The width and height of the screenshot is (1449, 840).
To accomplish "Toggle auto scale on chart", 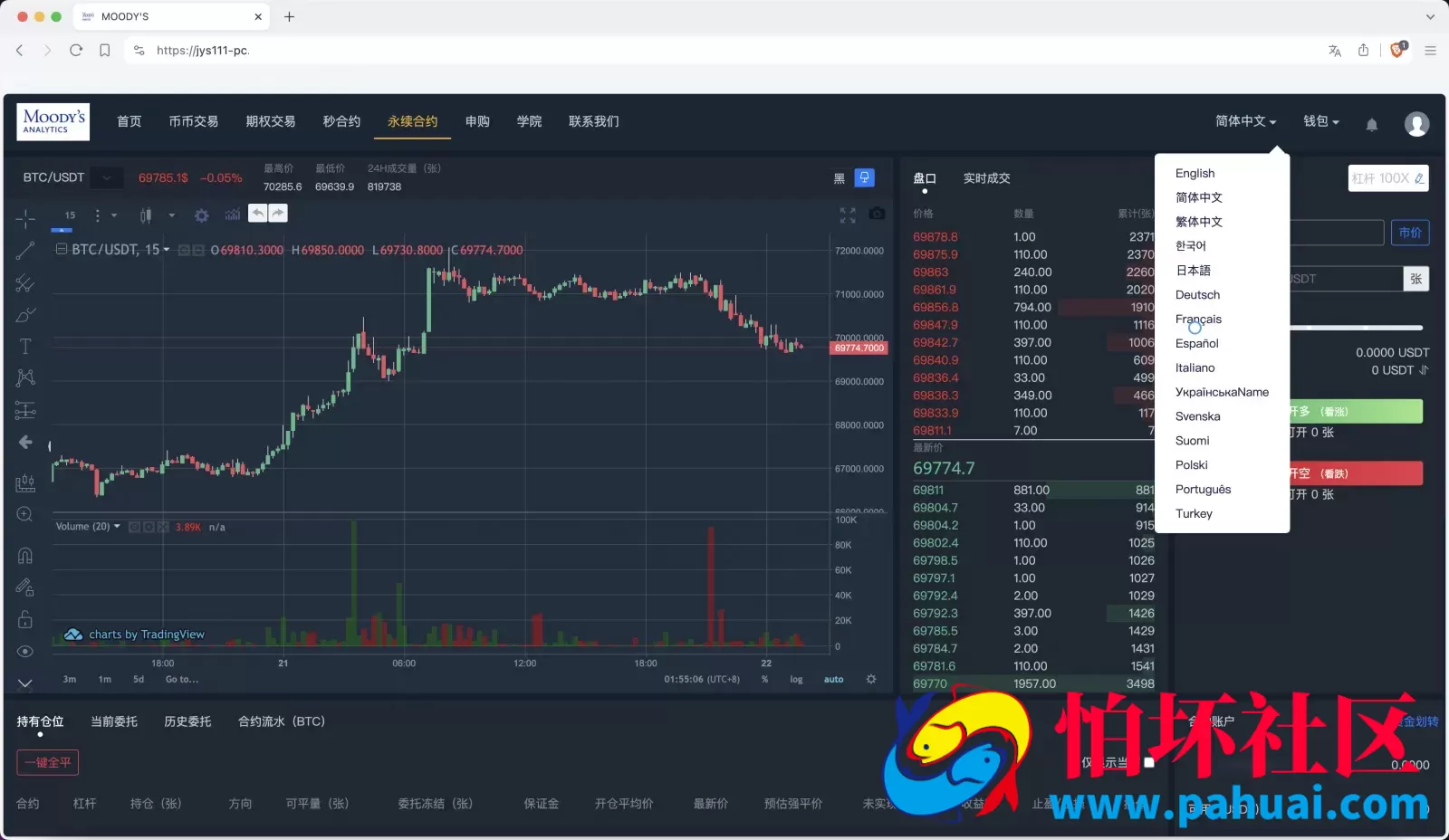I will 833,679.
